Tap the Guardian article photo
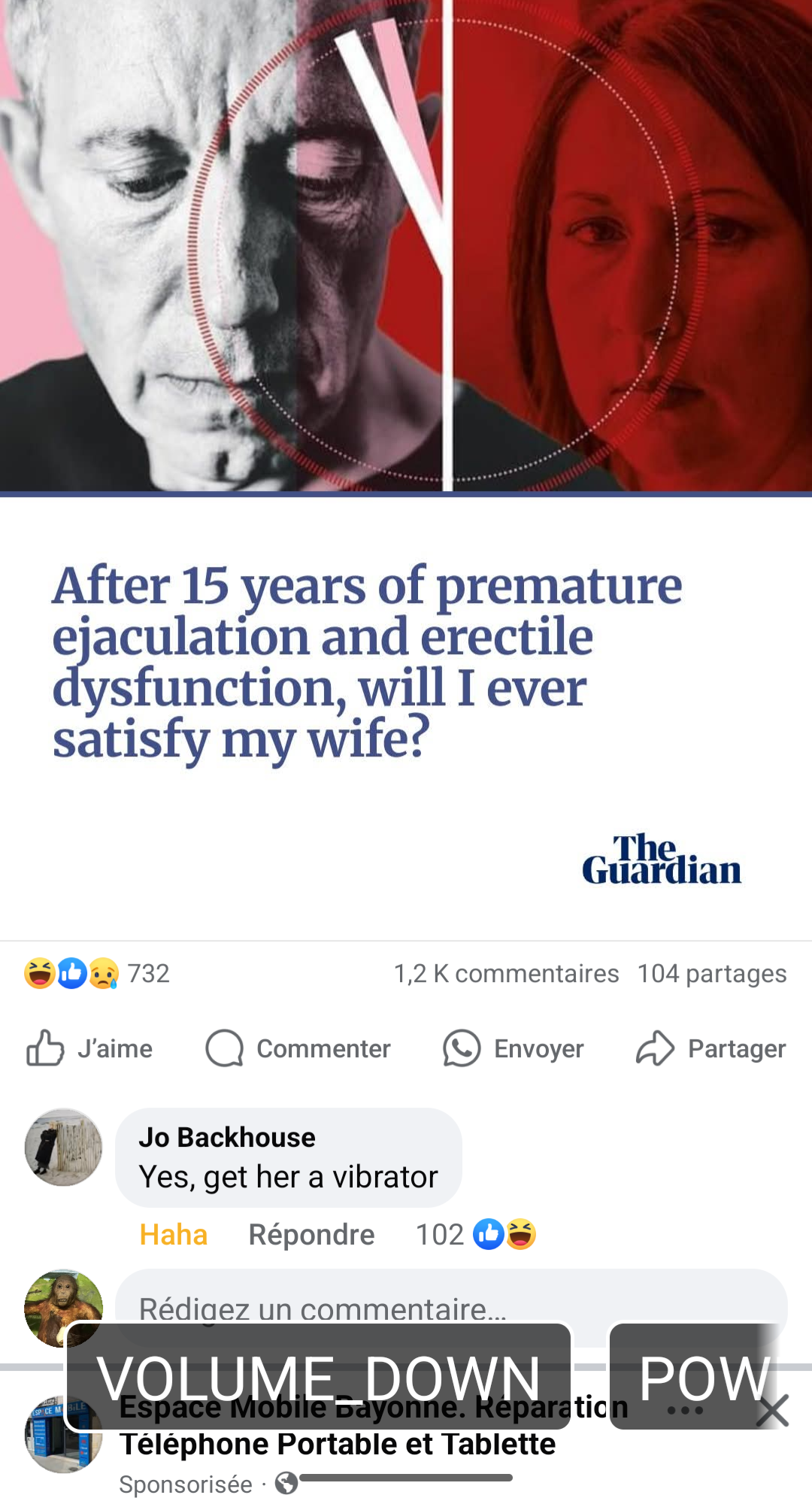 [x=406, y=246]
